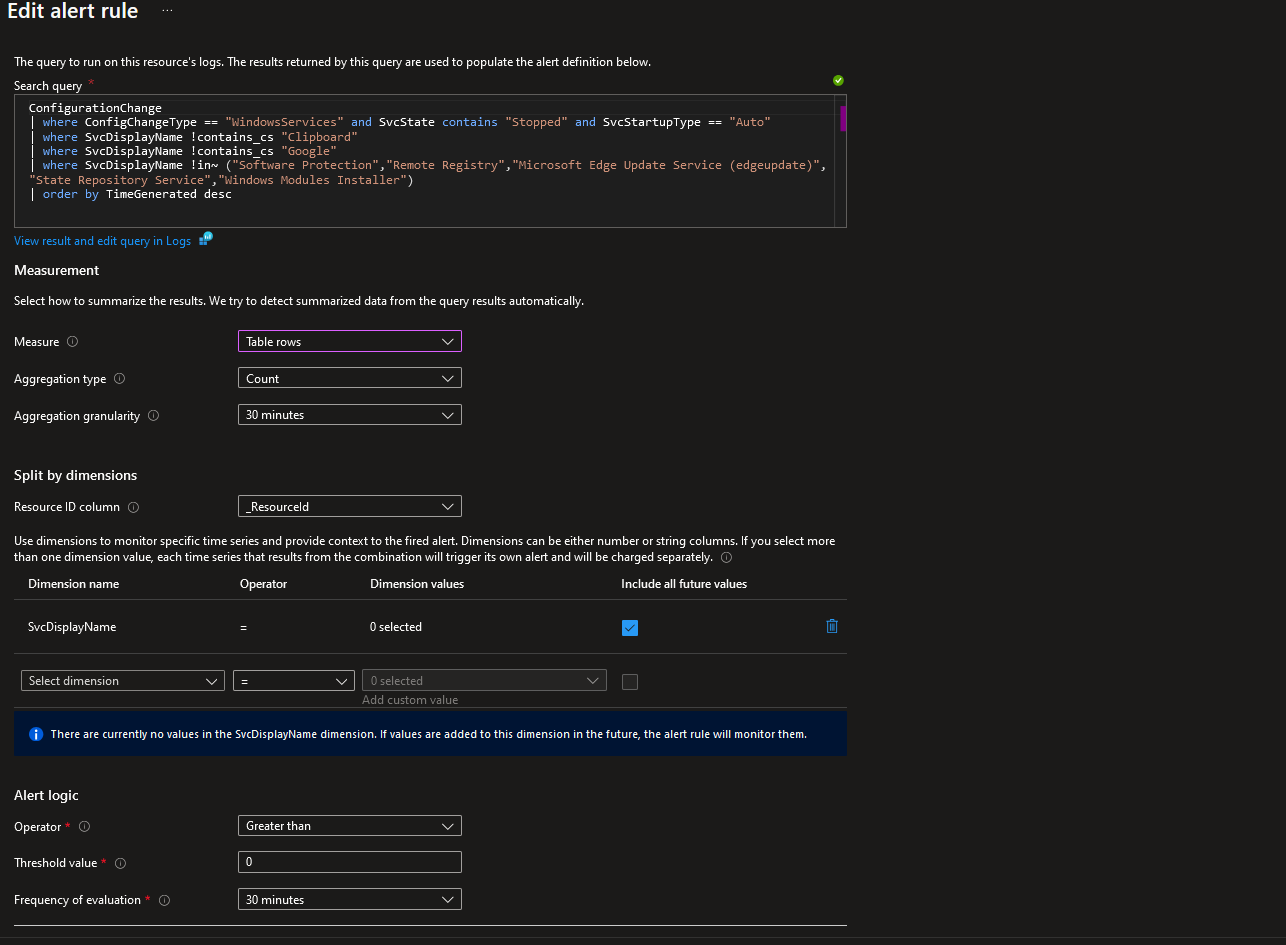1286x945 pixels.
Task: Click the SvcDisplayName dimension name cell
Action: point(72,627)
